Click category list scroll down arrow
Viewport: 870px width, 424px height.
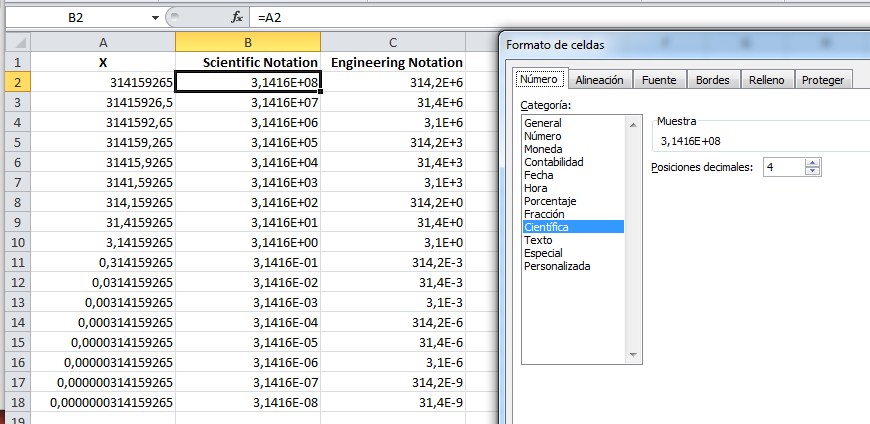[x=633, y=354]
